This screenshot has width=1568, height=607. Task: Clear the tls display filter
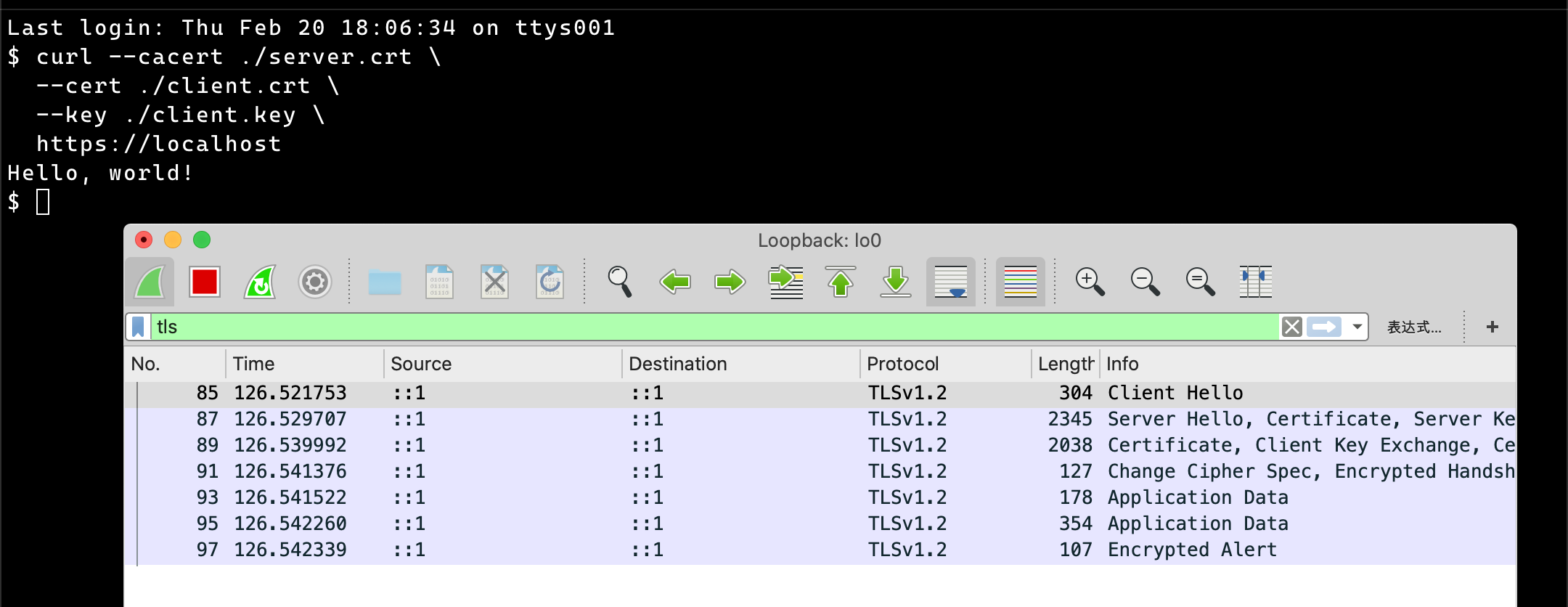pyautogui.click(x=1292, y=327)
